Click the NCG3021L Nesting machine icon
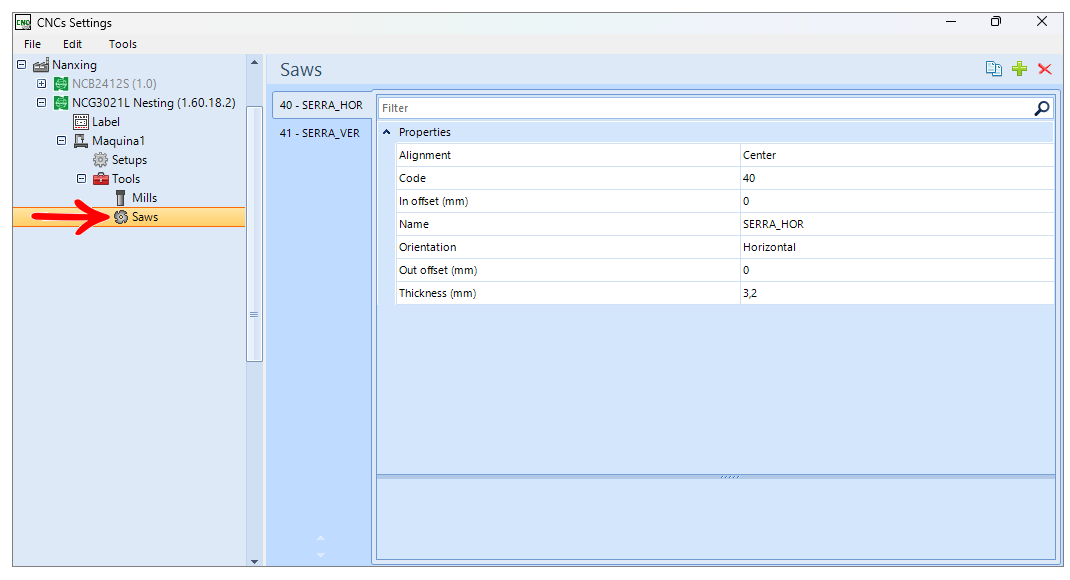1070x580 pixels. coord(61,103)
